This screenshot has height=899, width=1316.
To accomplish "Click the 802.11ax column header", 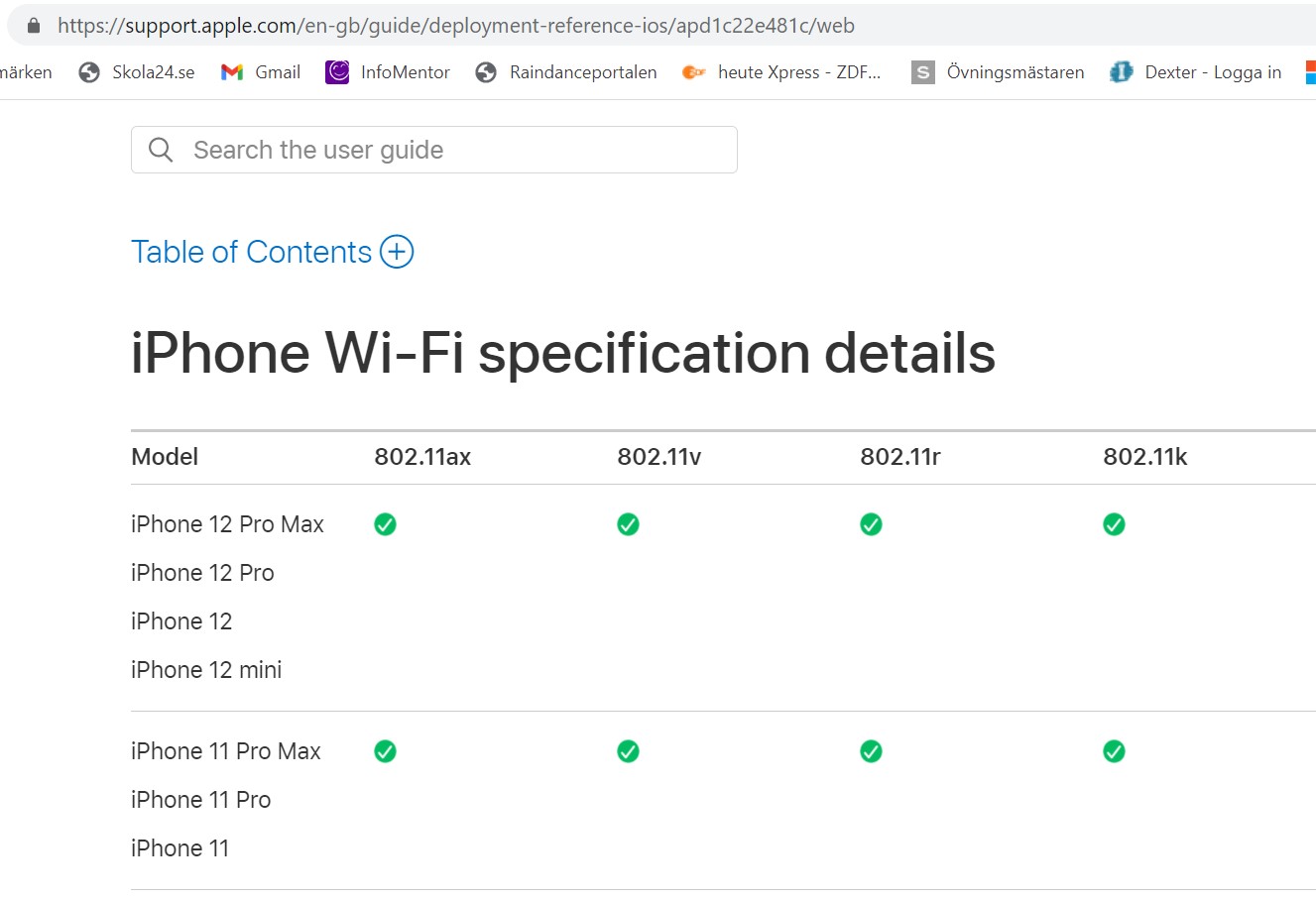I will point(422,457).
